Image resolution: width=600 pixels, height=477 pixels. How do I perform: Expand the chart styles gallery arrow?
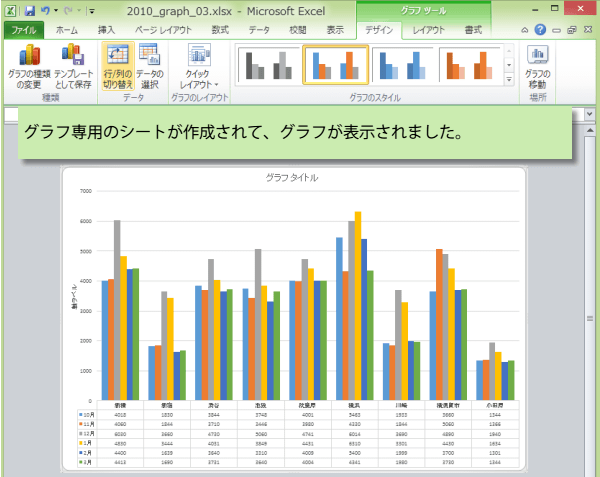[x=509, y=77]
